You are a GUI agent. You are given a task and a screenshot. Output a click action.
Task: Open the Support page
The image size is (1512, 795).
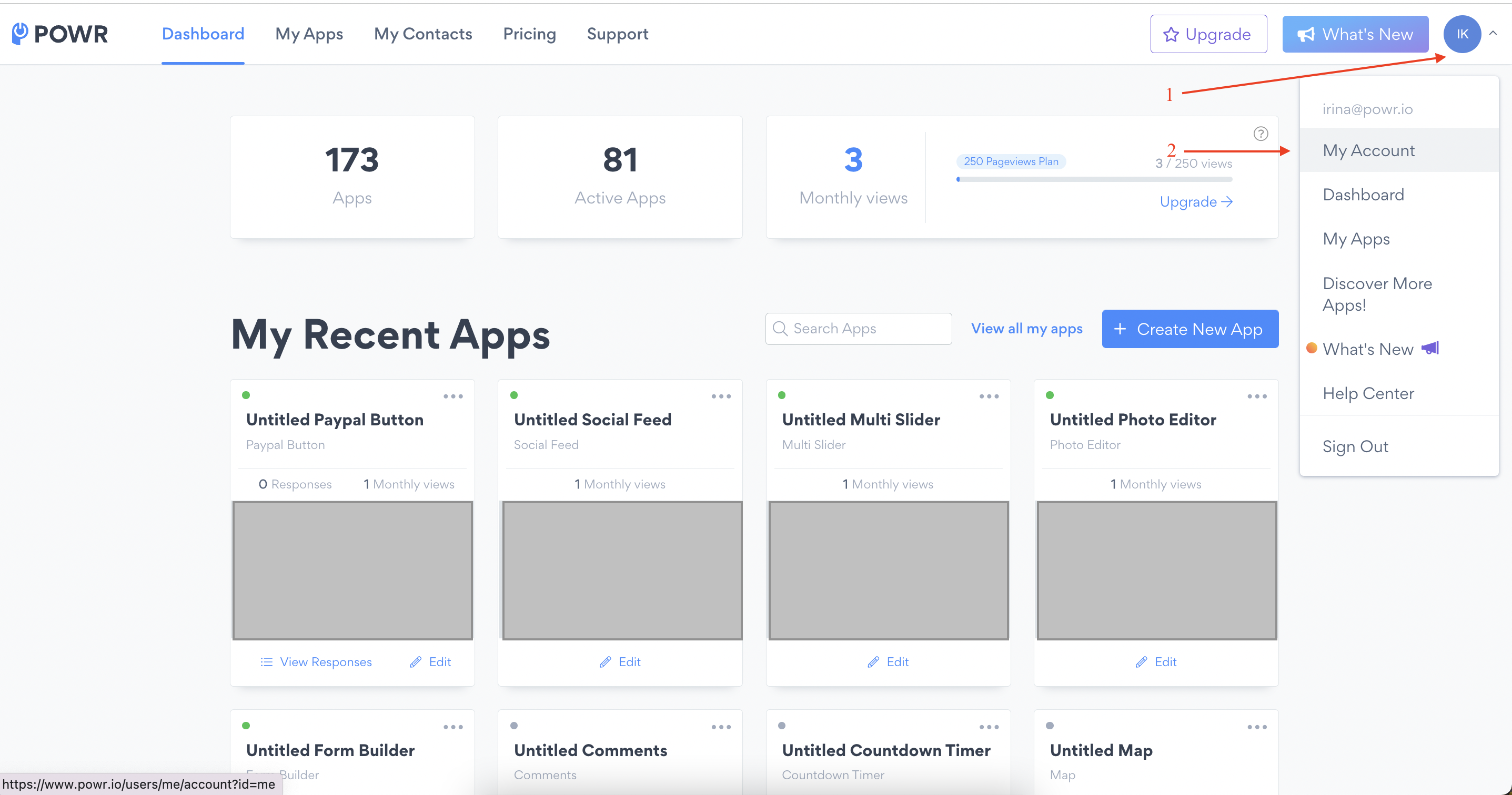(x=618, y=34)
